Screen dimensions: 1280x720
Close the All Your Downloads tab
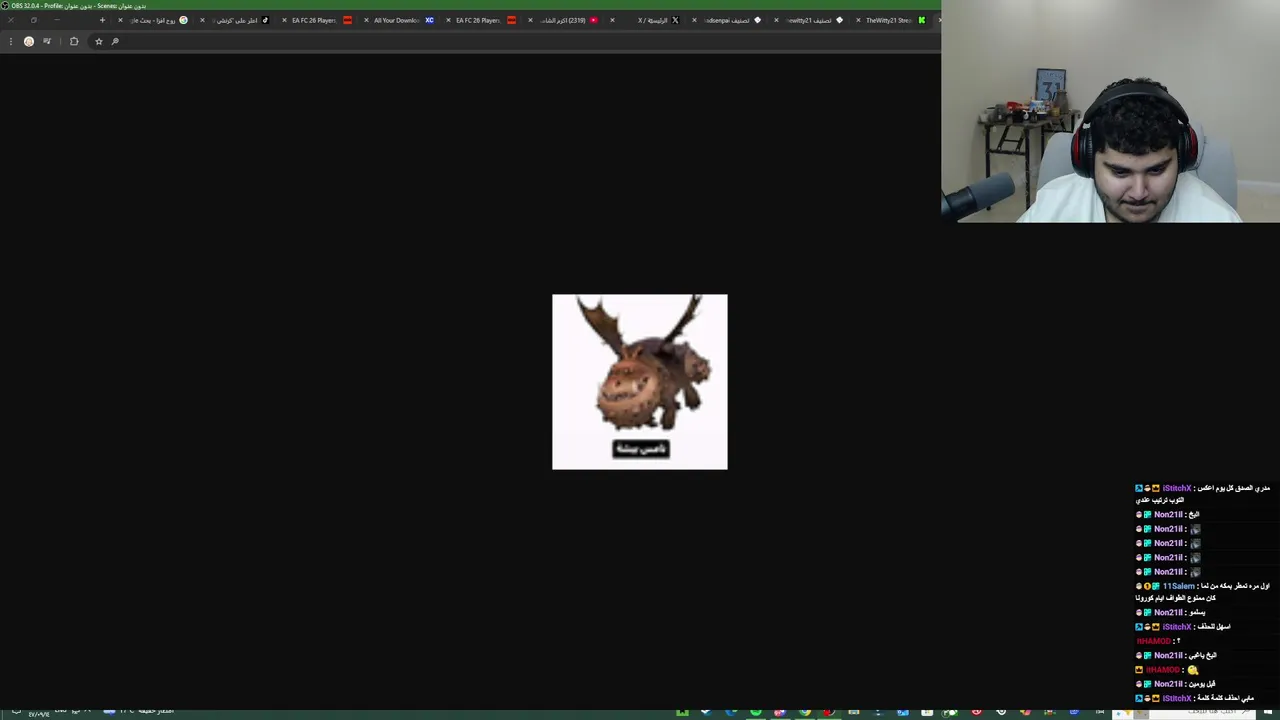[x=366, y=20]
